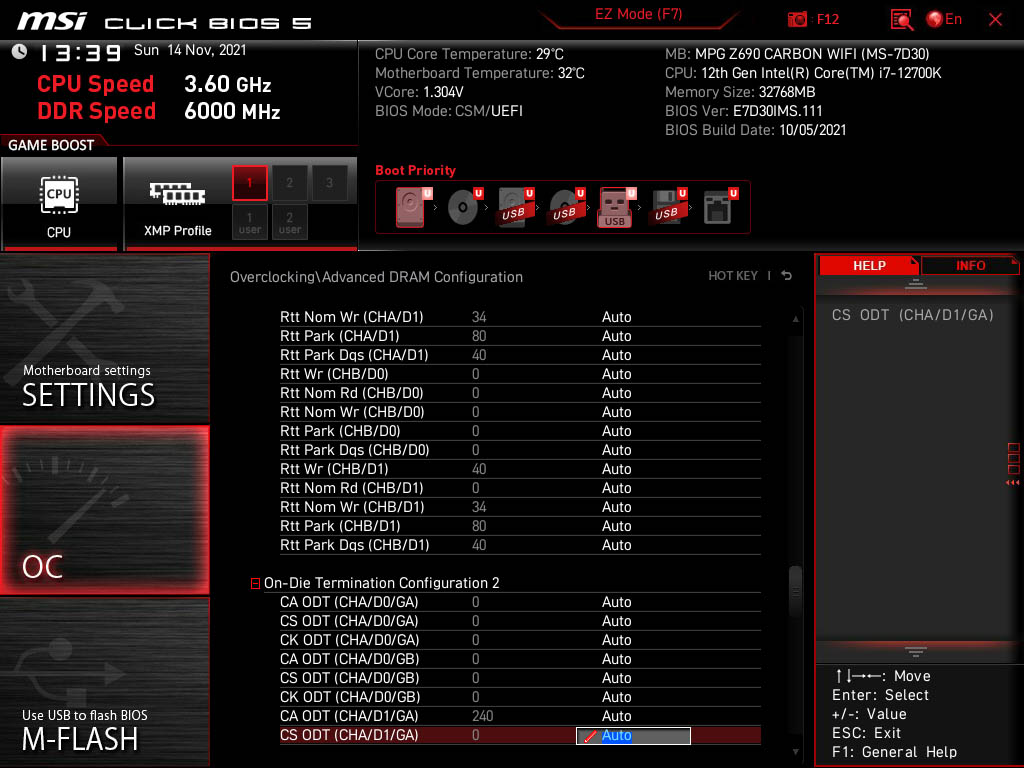Click the settings list vertical scrollbar thumb
The image size is (1024, 768).
796,590
